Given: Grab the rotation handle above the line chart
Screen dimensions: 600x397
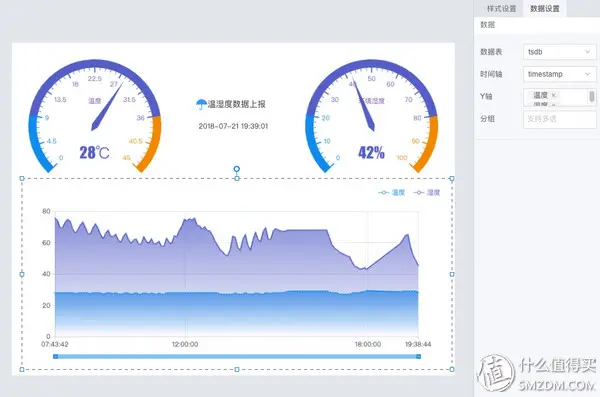Looking at the screenshot, I should click(x=237, y=169).
